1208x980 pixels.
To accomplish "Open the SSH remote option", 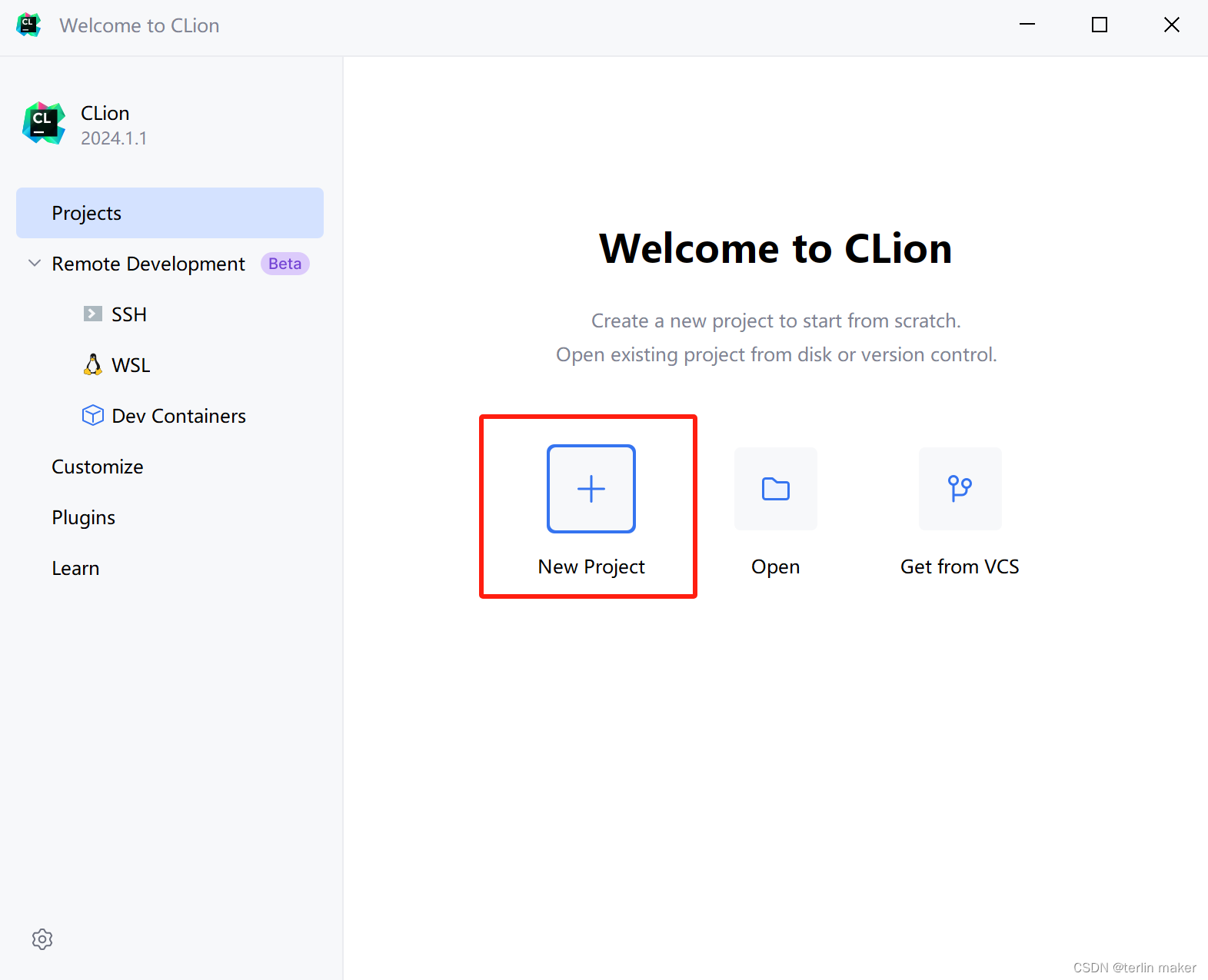I will (x=129, y=314).
